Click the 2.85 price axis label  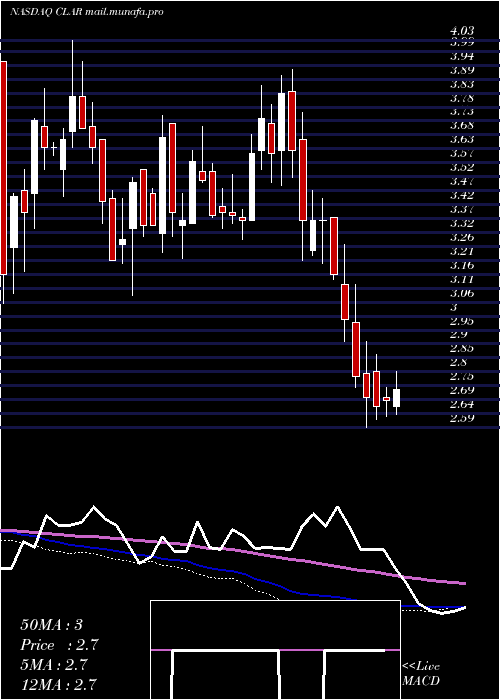coord(462,348)
